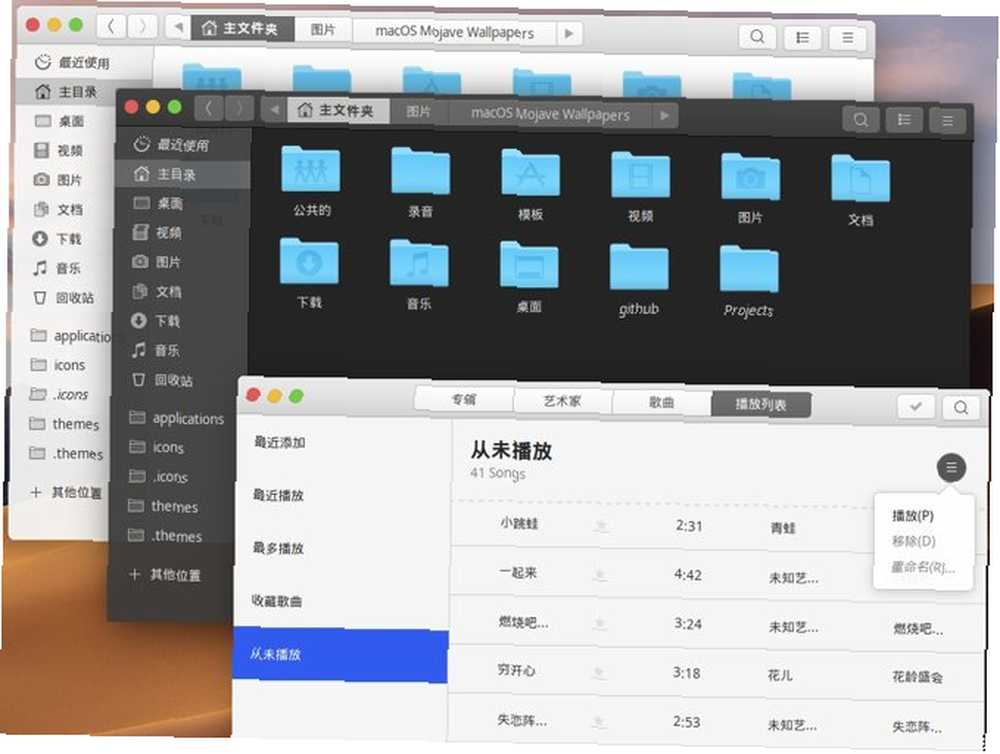The image size is (1000, 754).
Task: Select 主目录 in dark sidebar
Action: [x=181, y=174]
